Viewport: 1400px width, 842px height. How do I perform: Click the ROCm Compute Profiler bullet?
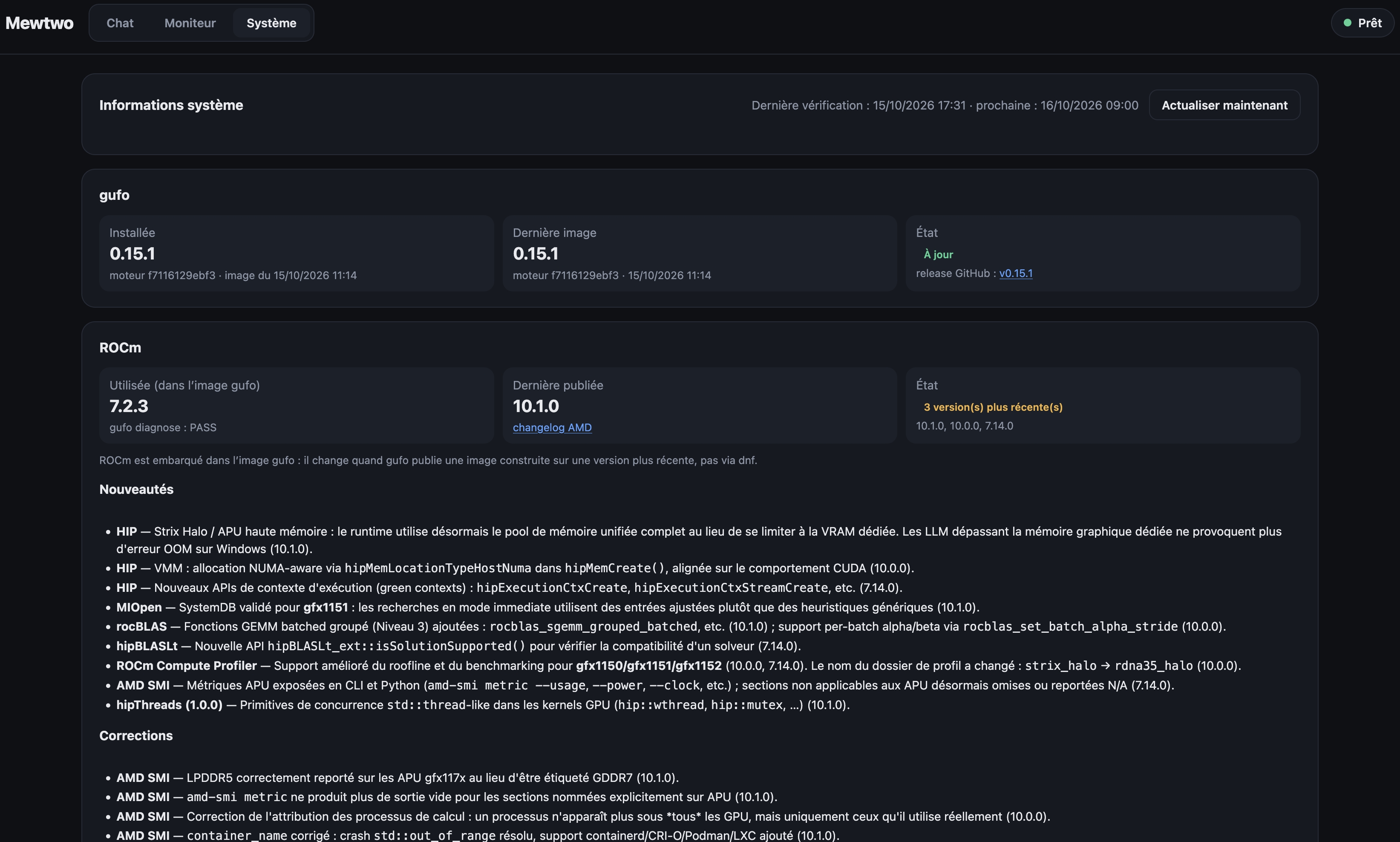point(678,666)
